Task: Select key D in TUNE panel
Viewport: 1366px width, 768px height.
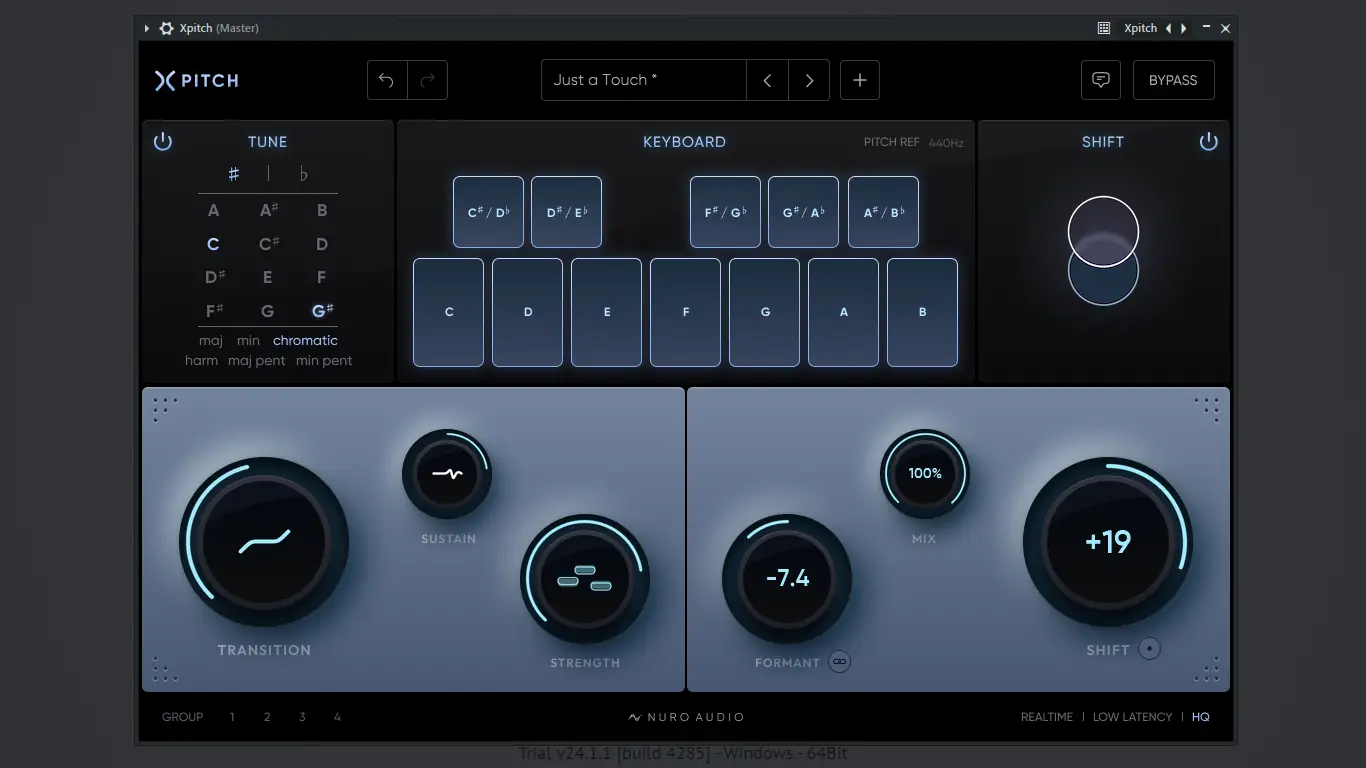Action: pos(322,244)
